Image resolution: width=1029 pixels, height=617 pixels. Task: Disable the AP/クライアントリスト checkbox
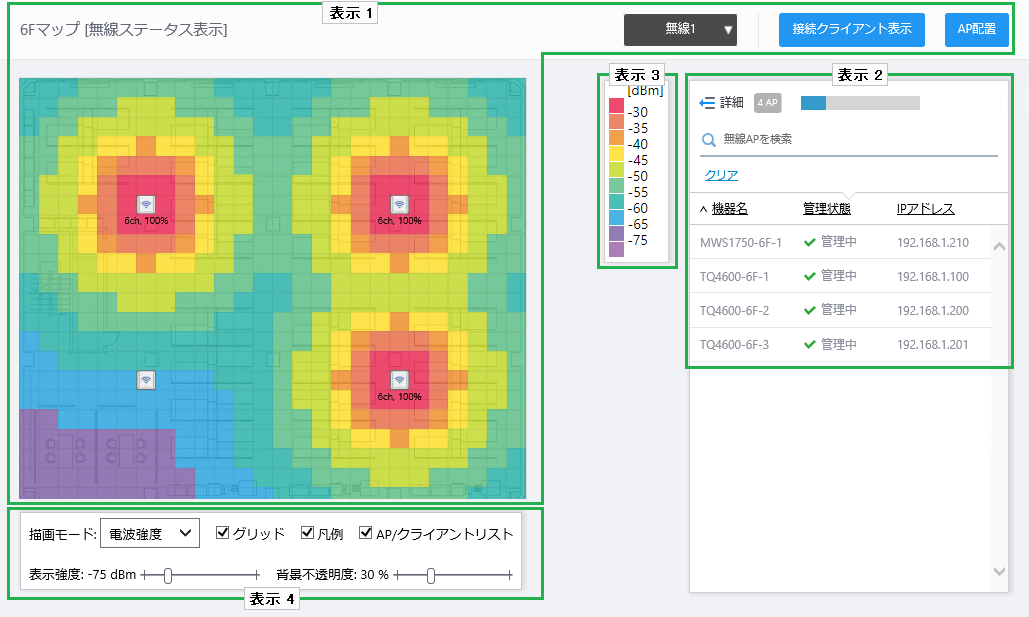[x=366, y=534]
